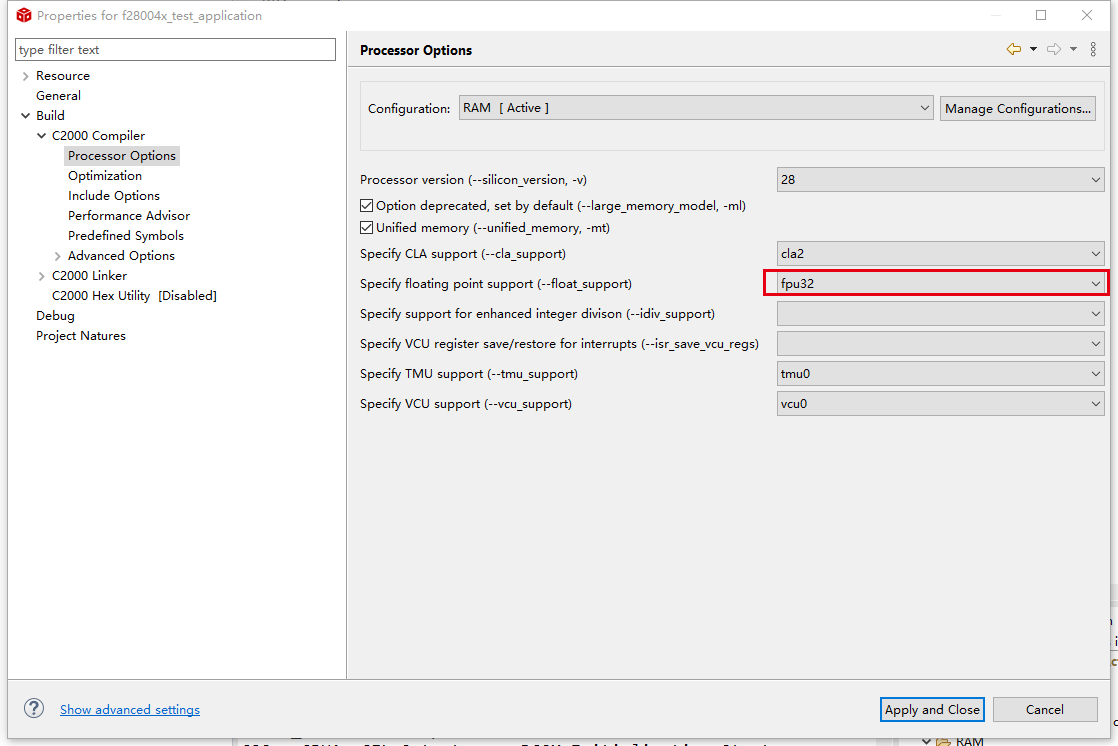Image resolution: width=1118 pixels, height=746 pixels.
Task: Select Project Natures tree item
Action: [81, 335]
